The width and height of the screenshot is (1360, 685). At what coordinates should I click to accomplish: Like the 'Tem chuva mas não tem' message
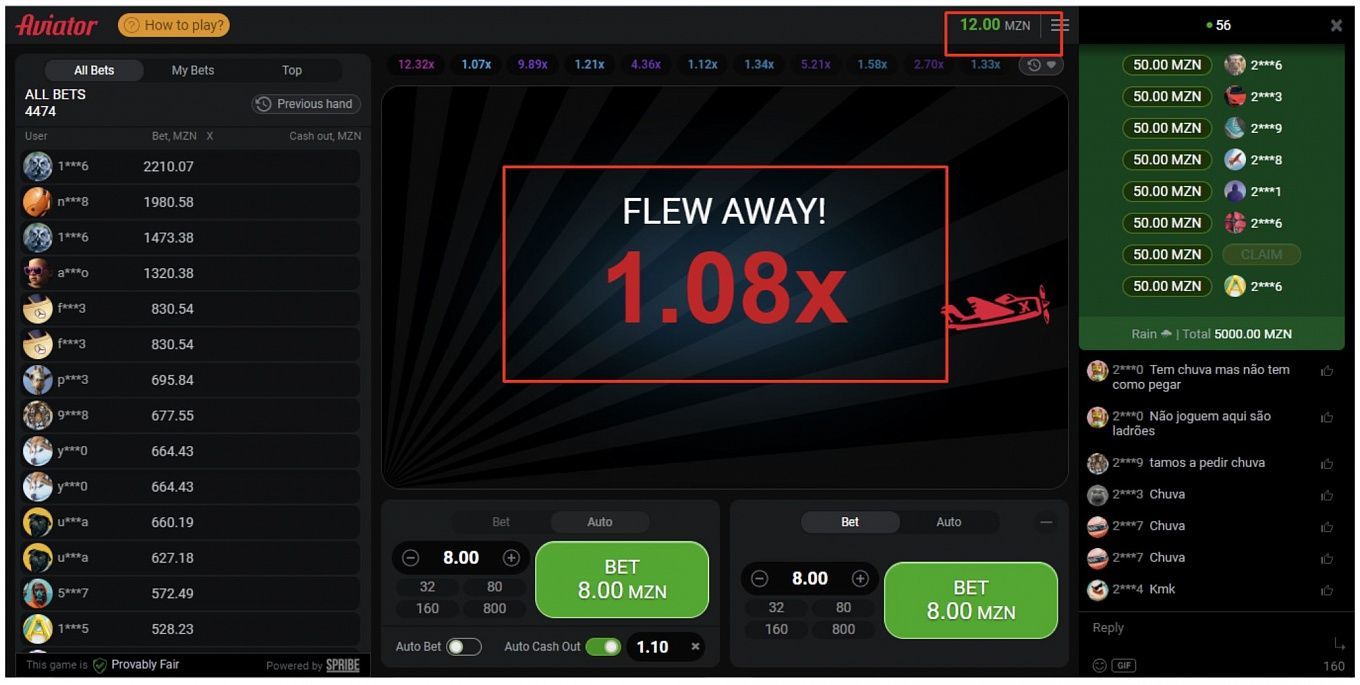(1327, 371)
